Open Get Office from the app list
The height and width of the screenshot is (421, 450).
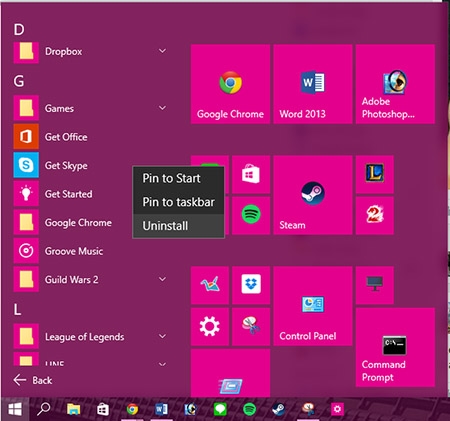(x=90, y=137)
